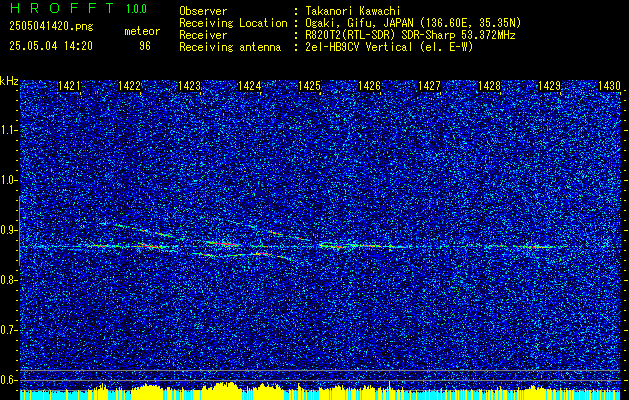Click the Receiver label

coord(203,35)
